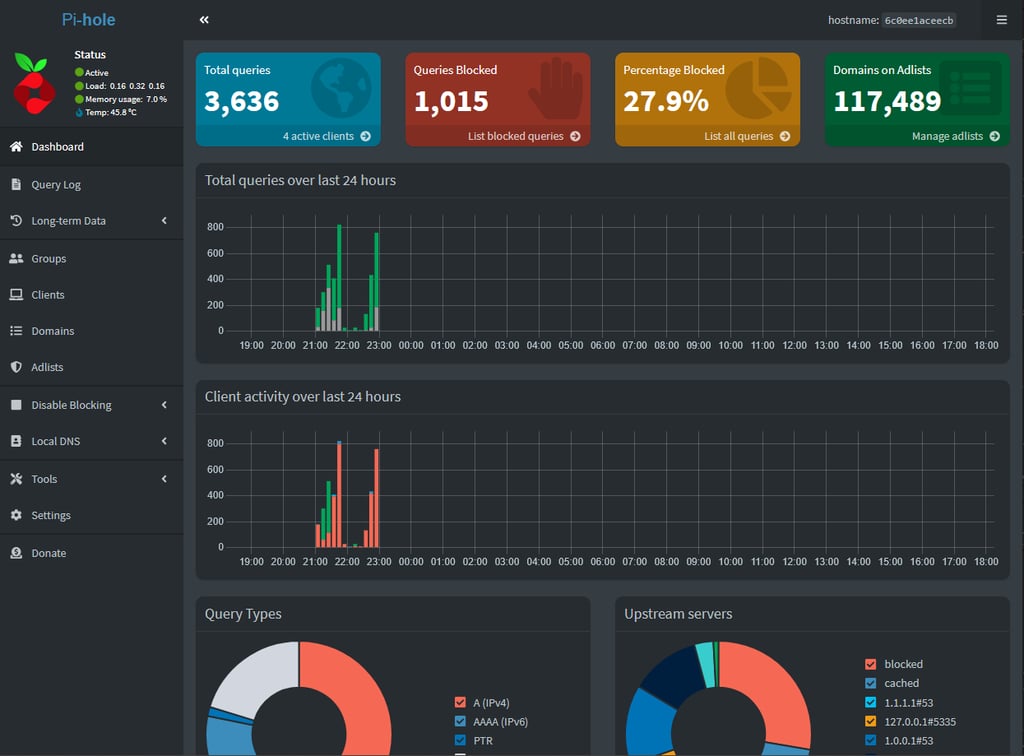Collapse the sidebar with double-chevron icon
Image resolution: width=1024 pixels, height=756 pixels.
204,20
